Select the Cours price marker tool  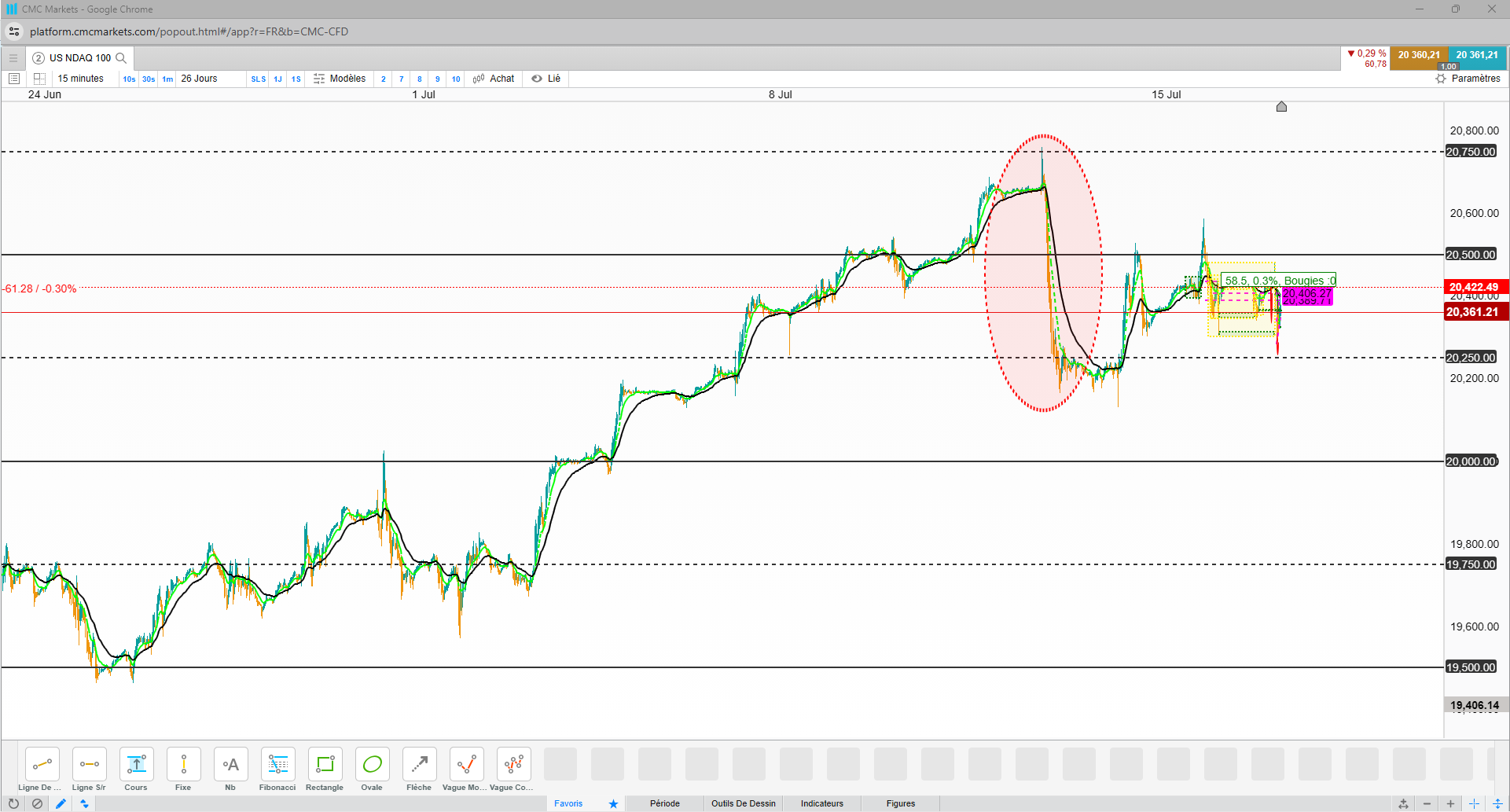click(136, 770)
